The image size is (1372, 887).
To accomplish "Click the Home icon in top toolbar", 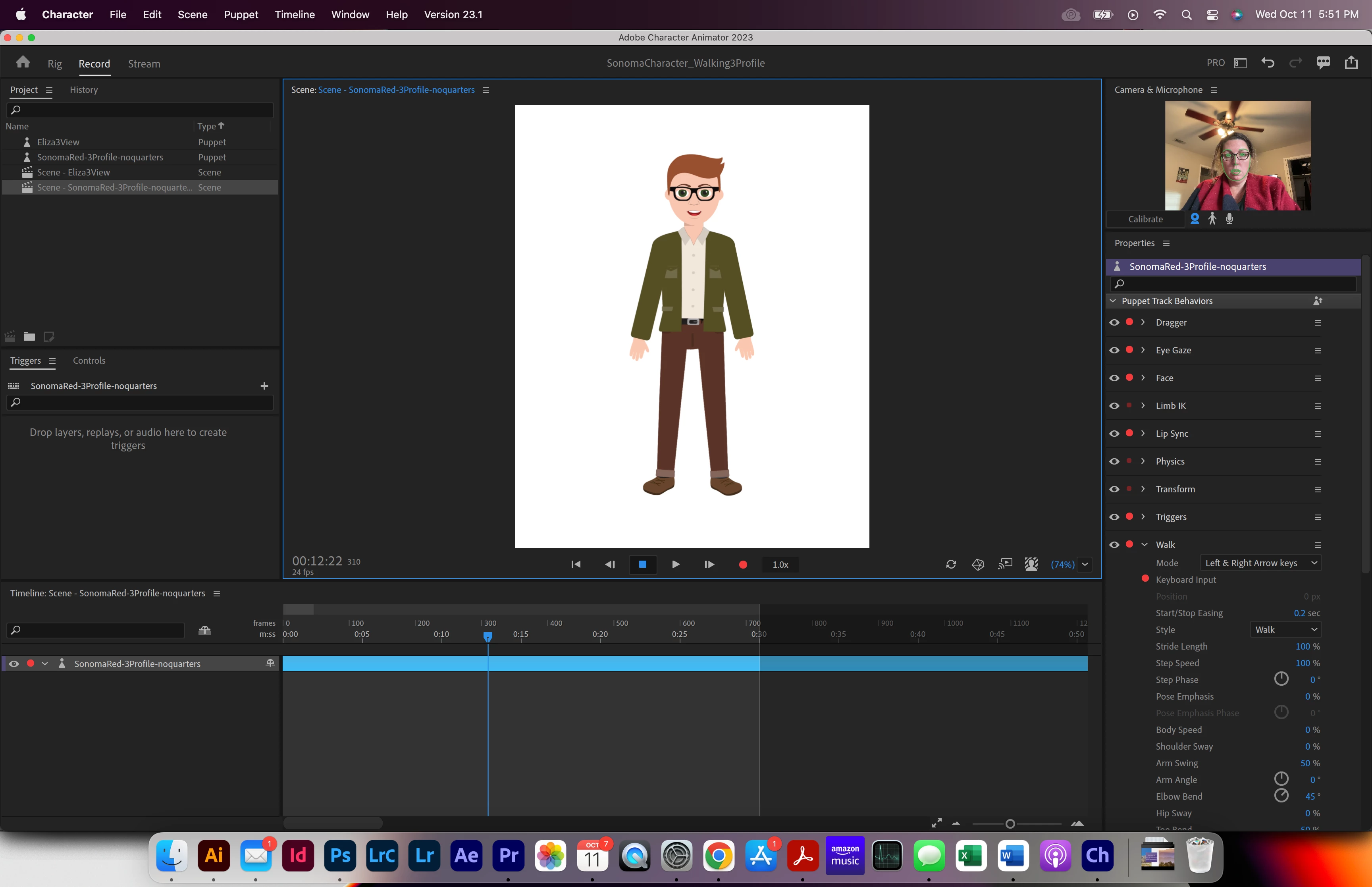I will tap(23, 62).
